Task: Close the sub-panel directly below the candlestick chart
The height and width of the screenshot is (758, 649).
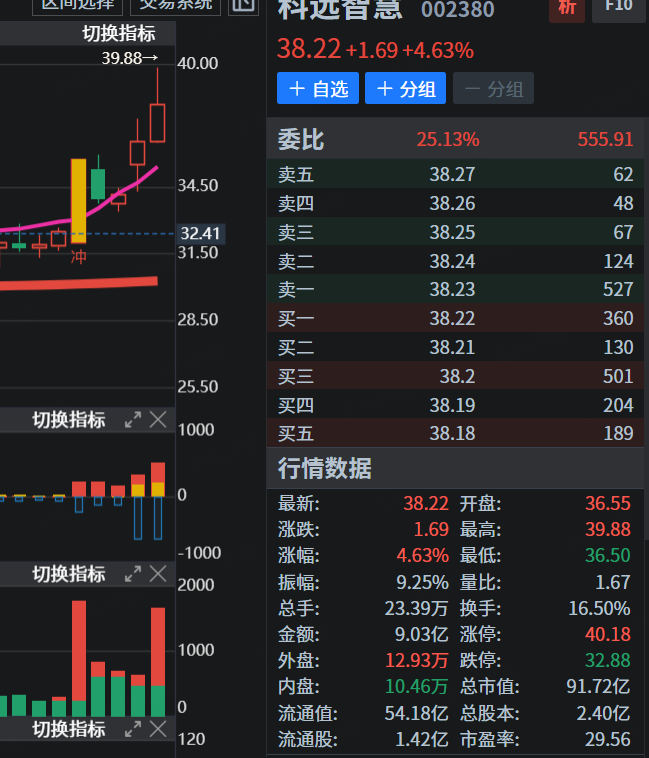Action: click(157, 420)
